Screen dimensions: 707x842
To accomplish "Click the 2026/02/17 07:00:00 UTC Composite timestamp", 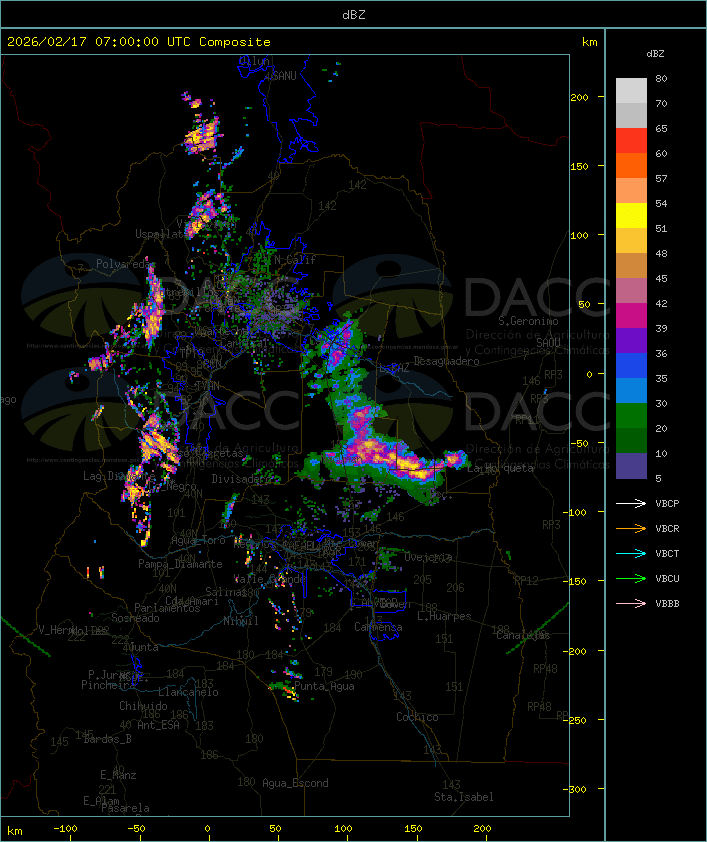I will click(x=139, y=42).
